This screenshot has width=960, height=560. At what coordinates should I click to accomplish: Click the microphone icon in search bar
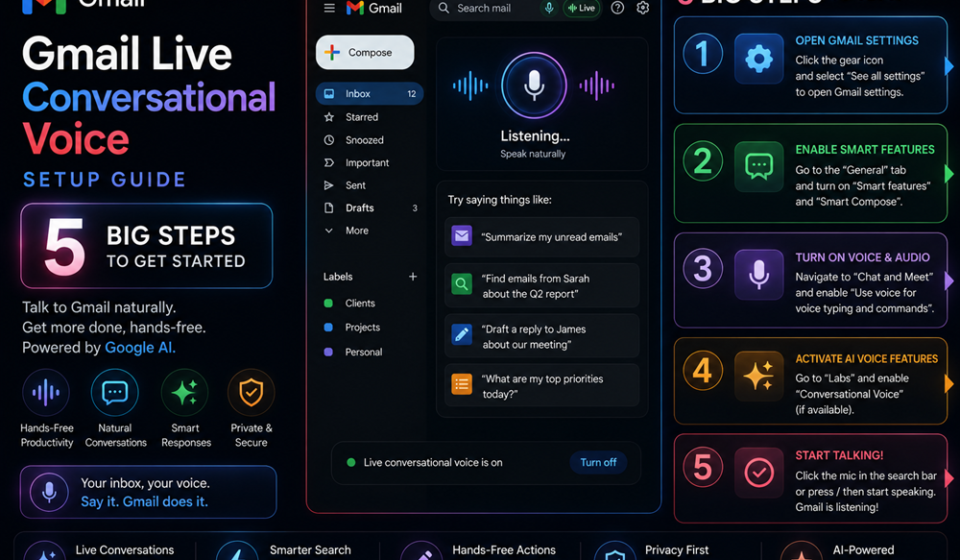point(549,8)
